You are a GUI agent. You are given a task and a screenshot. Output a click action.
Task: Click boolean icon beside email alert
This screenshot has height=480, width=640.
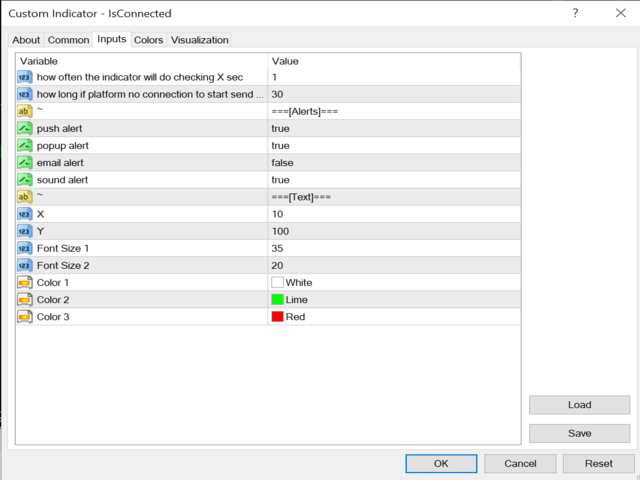click(x=24, y=163)
